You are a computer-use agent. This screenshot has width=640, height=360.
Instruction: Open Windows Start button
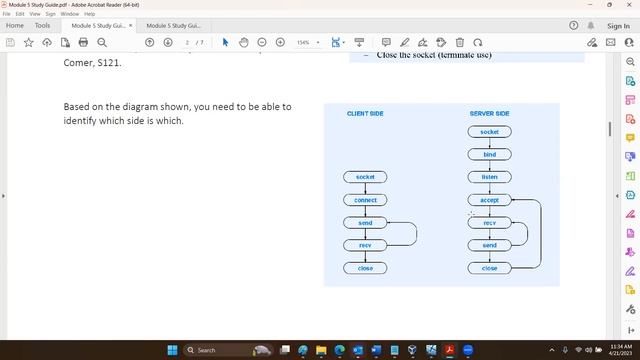(173, 350)
